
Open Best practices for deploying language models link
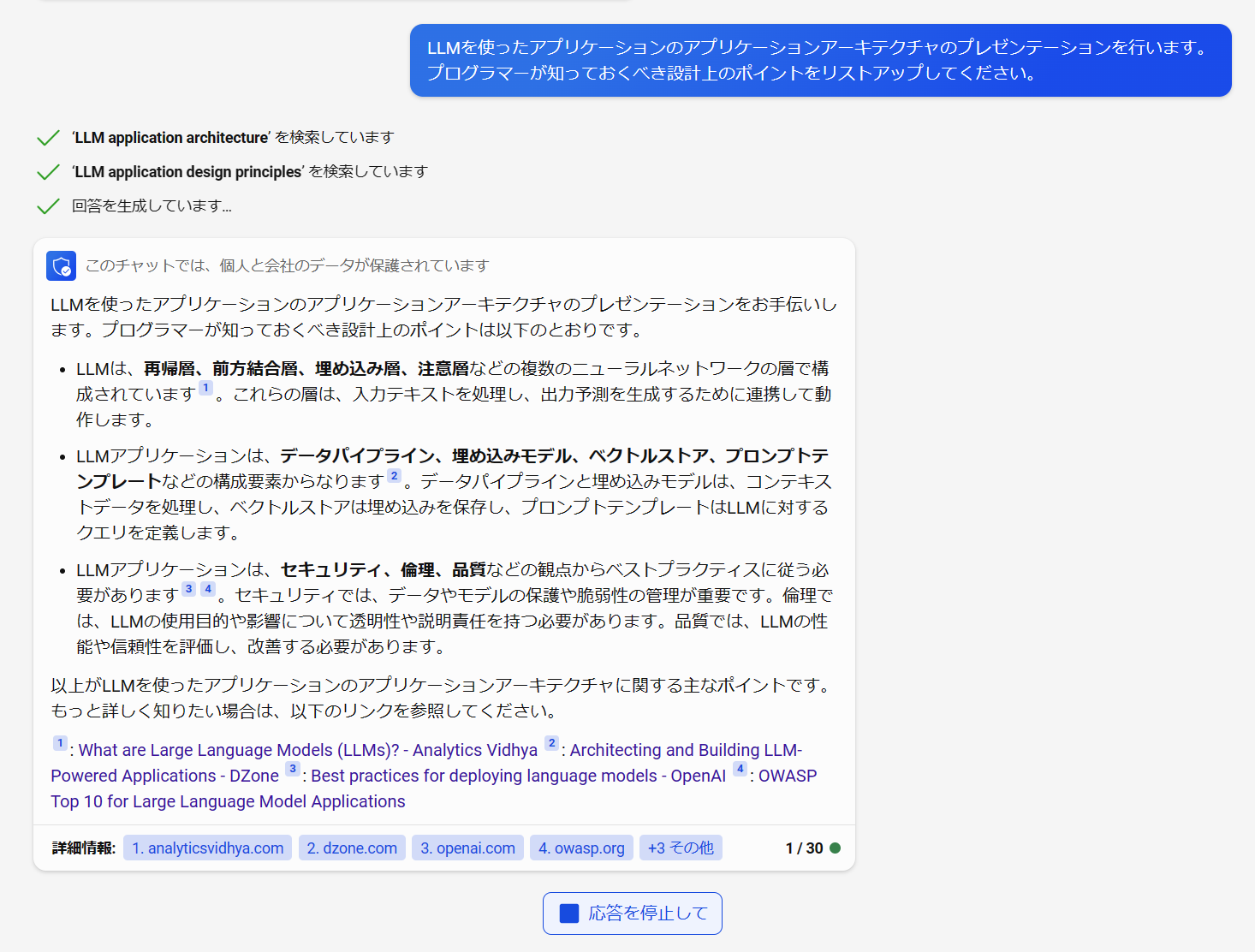click(x=518, y=776)
